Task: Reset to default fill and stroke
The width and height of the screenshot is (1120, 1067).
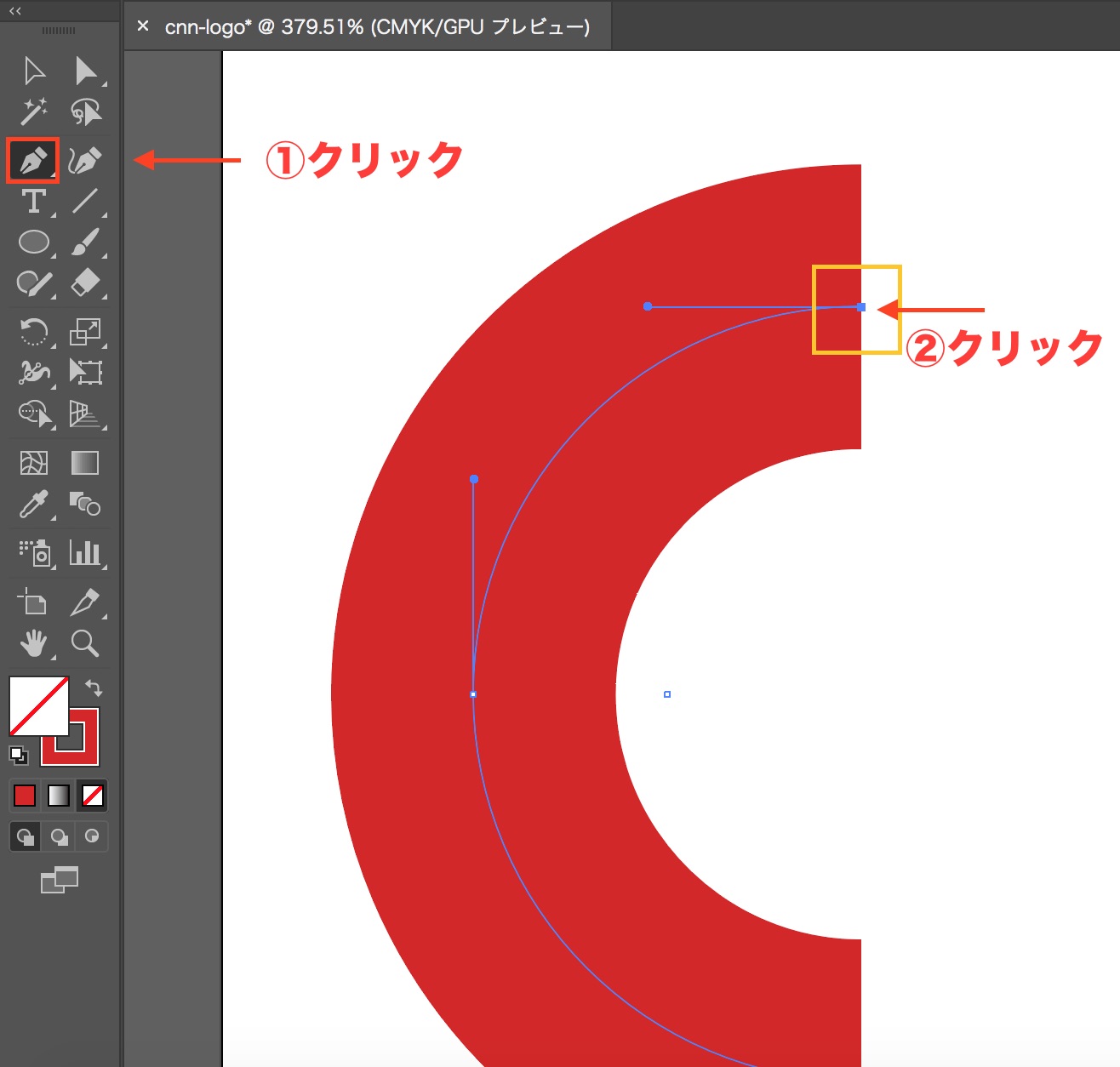Action: [18, 755]
